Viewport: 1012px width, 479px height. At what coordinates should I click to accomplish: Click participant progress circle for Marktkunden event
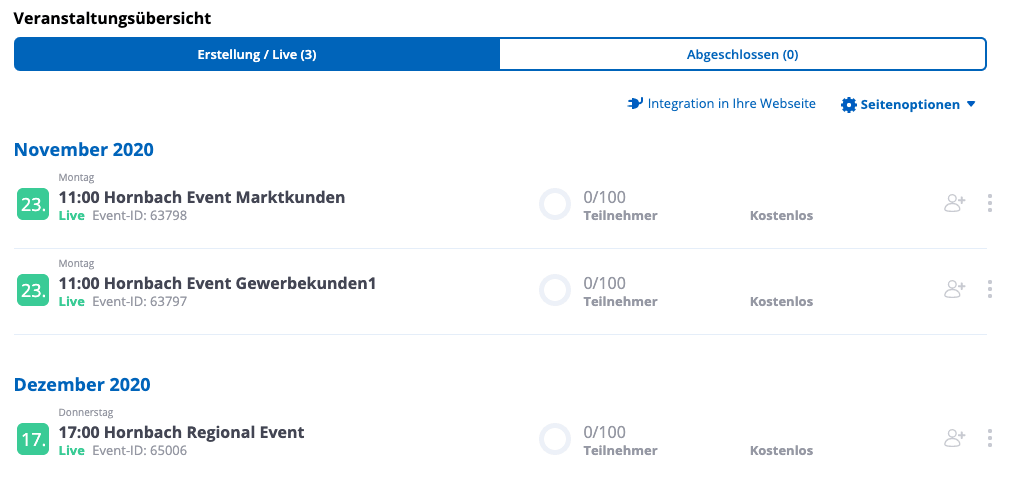coord(555,204)
